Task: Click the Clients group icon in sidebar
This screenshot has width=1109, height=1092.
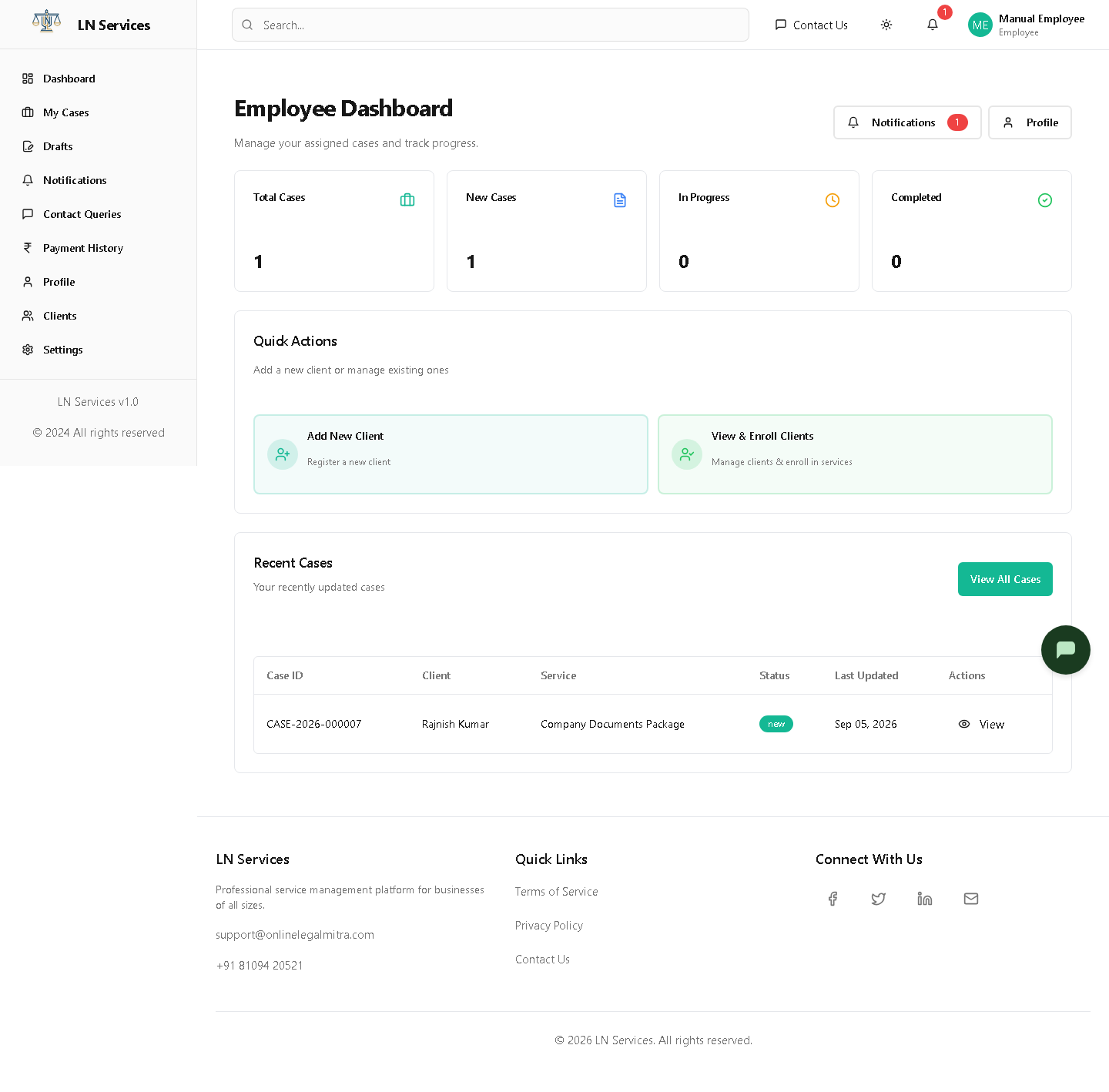Action: coord(28,316)
